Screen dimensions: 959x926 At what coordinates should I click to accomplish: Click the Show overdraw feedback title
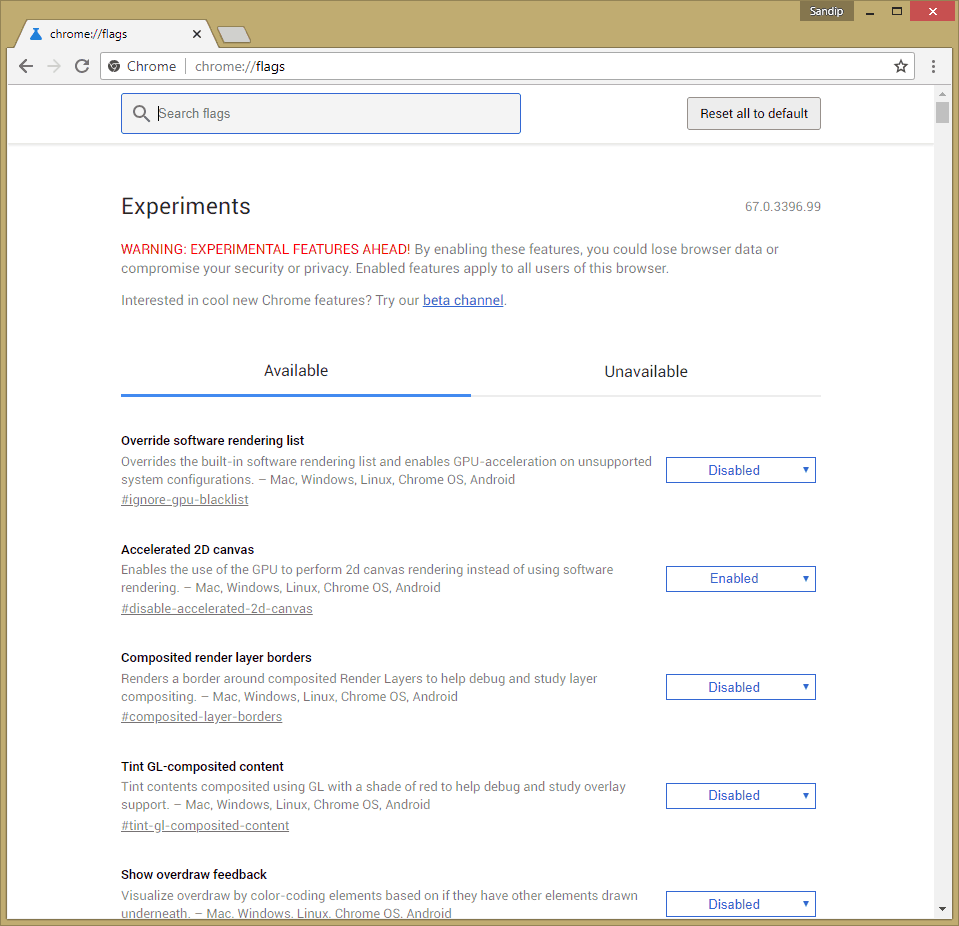coord(194,875)
